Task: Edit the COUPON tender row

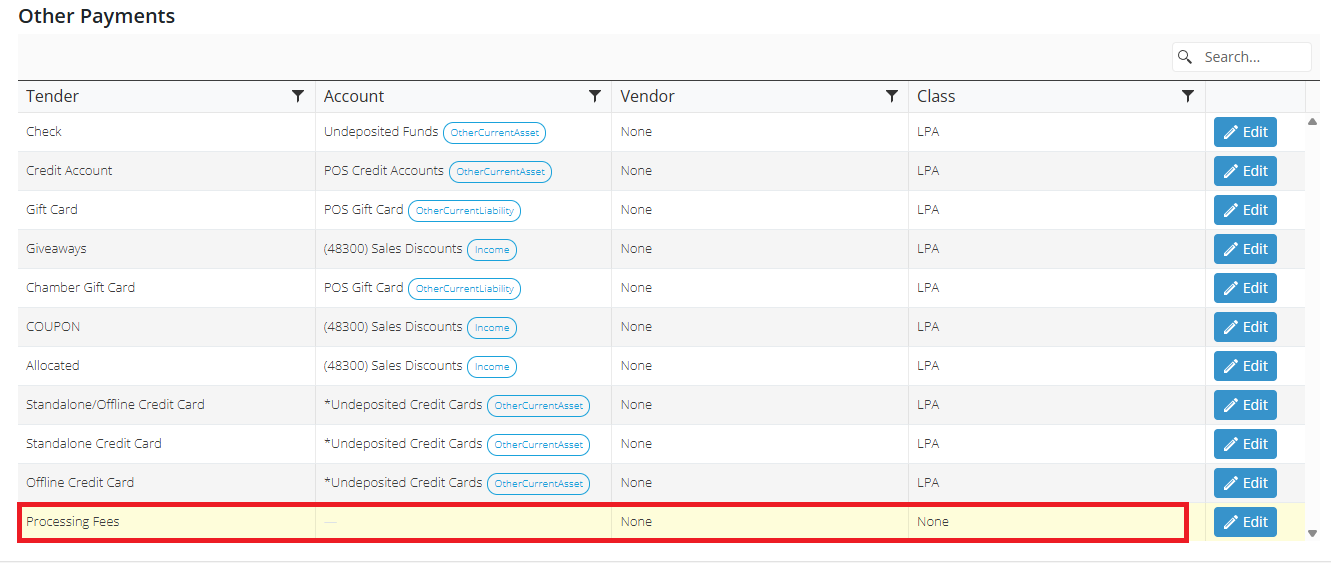Action: [x=1245, y=327]
